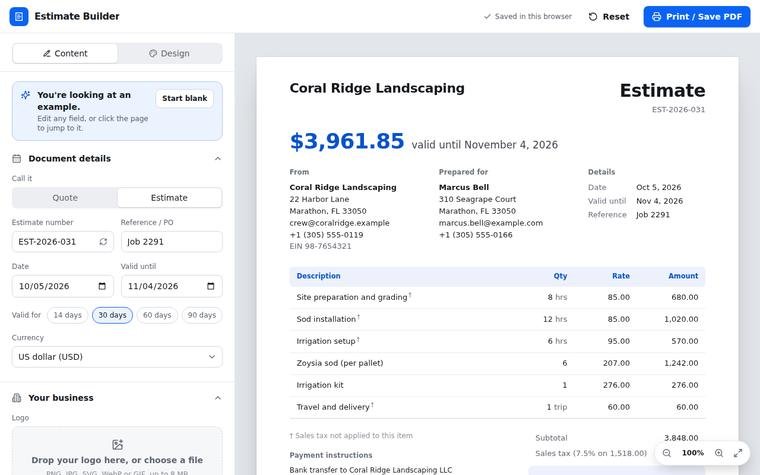Click the Payment instructions heading in preview
760x475 pixels.
click(331, 455)
